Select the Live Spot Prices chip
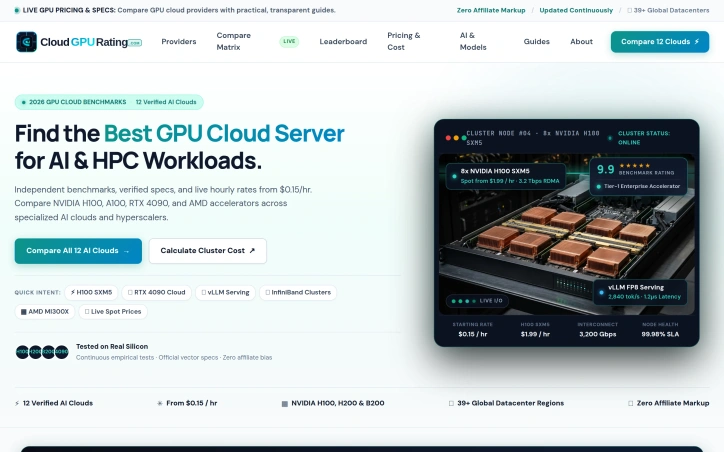 [x=113, y=312]
